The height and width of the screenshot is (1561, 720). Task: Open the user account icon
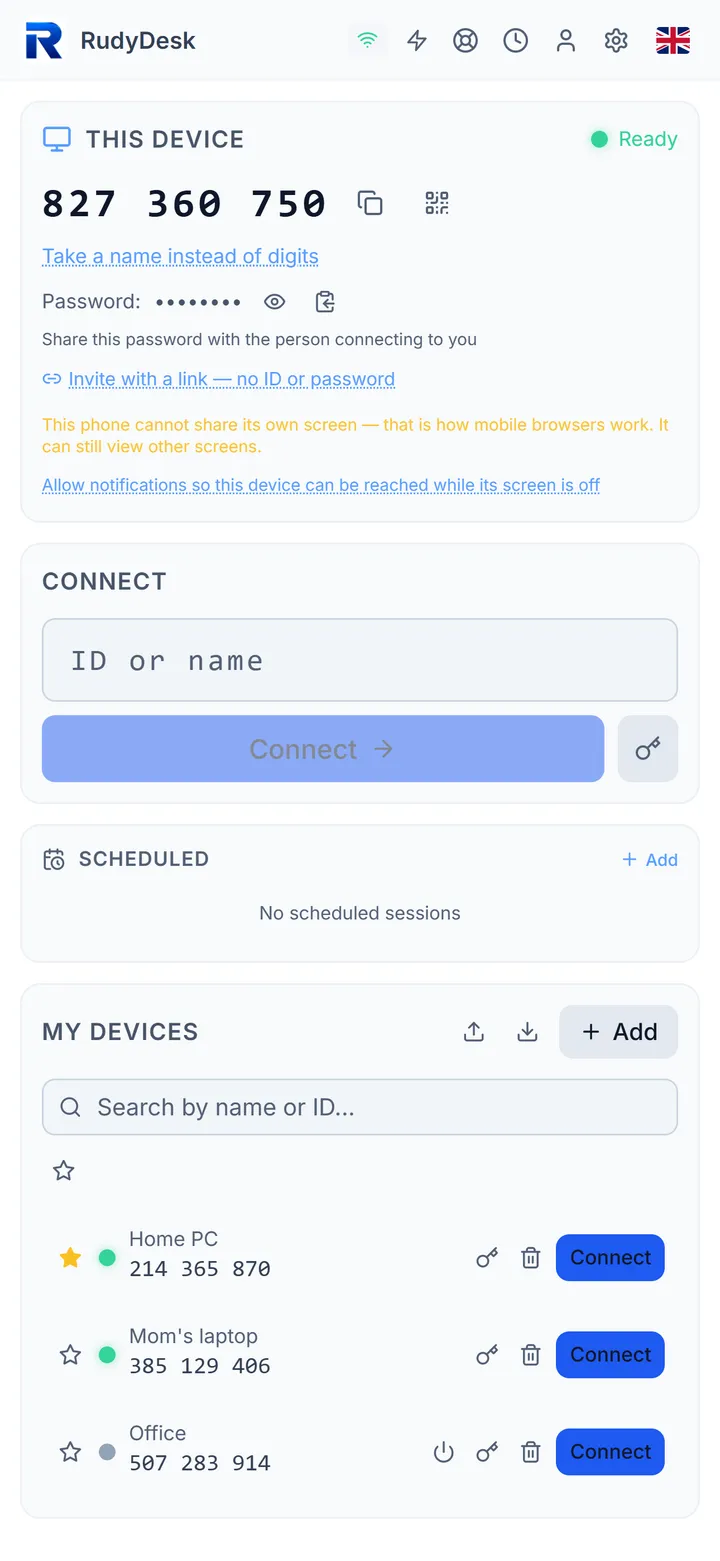click(566, 41)
